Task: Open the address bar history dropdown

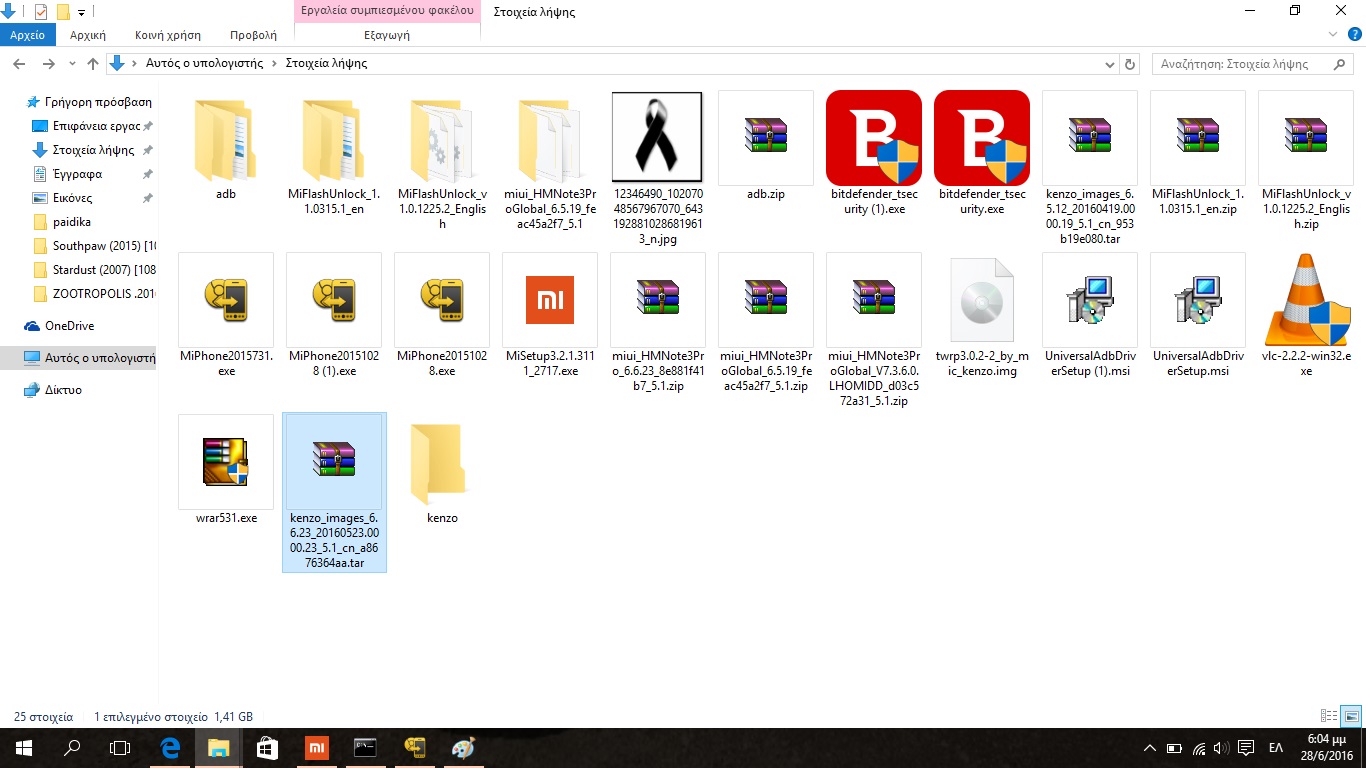Action: tap(1109, 64)
